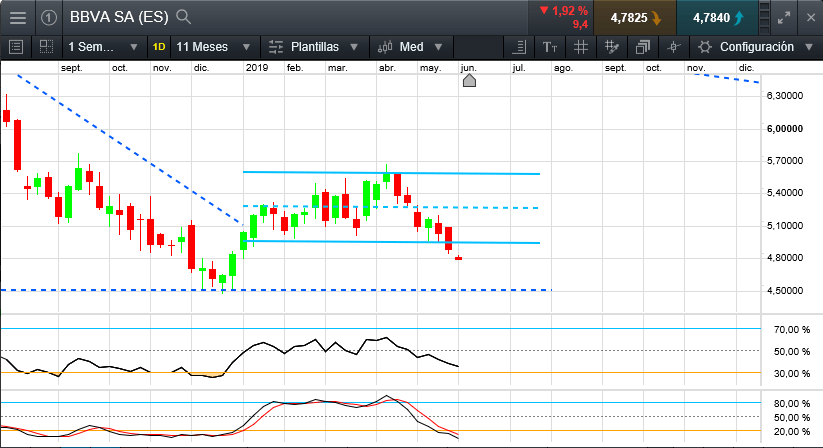Open the Configuración settings dropdown
The height and width of the screenshot is (448, 823).
pyautogui.click(x=756, y=47)
